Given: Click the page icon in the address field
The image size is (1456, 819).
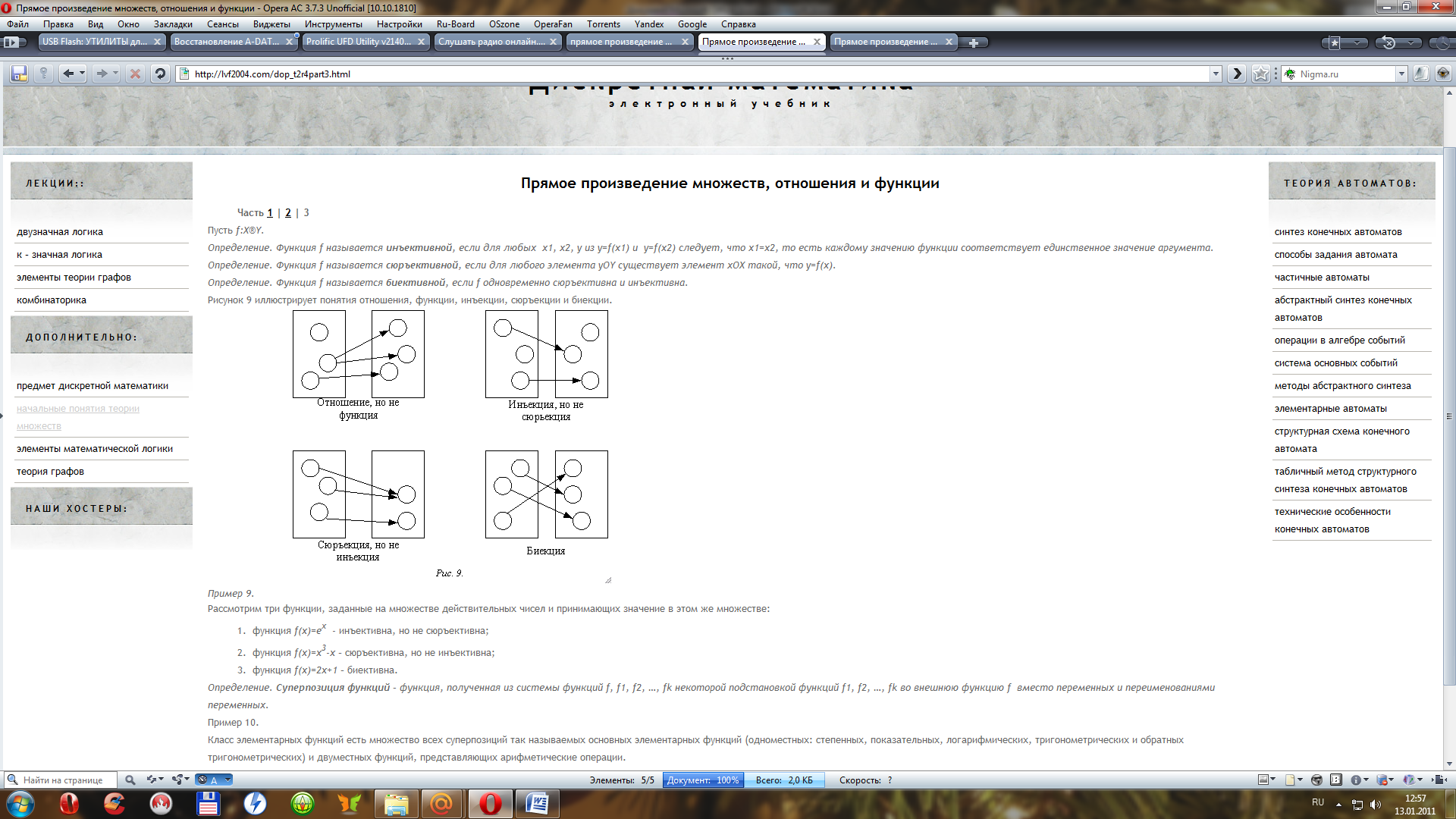Looking at the screenshot, I should 184,74.
